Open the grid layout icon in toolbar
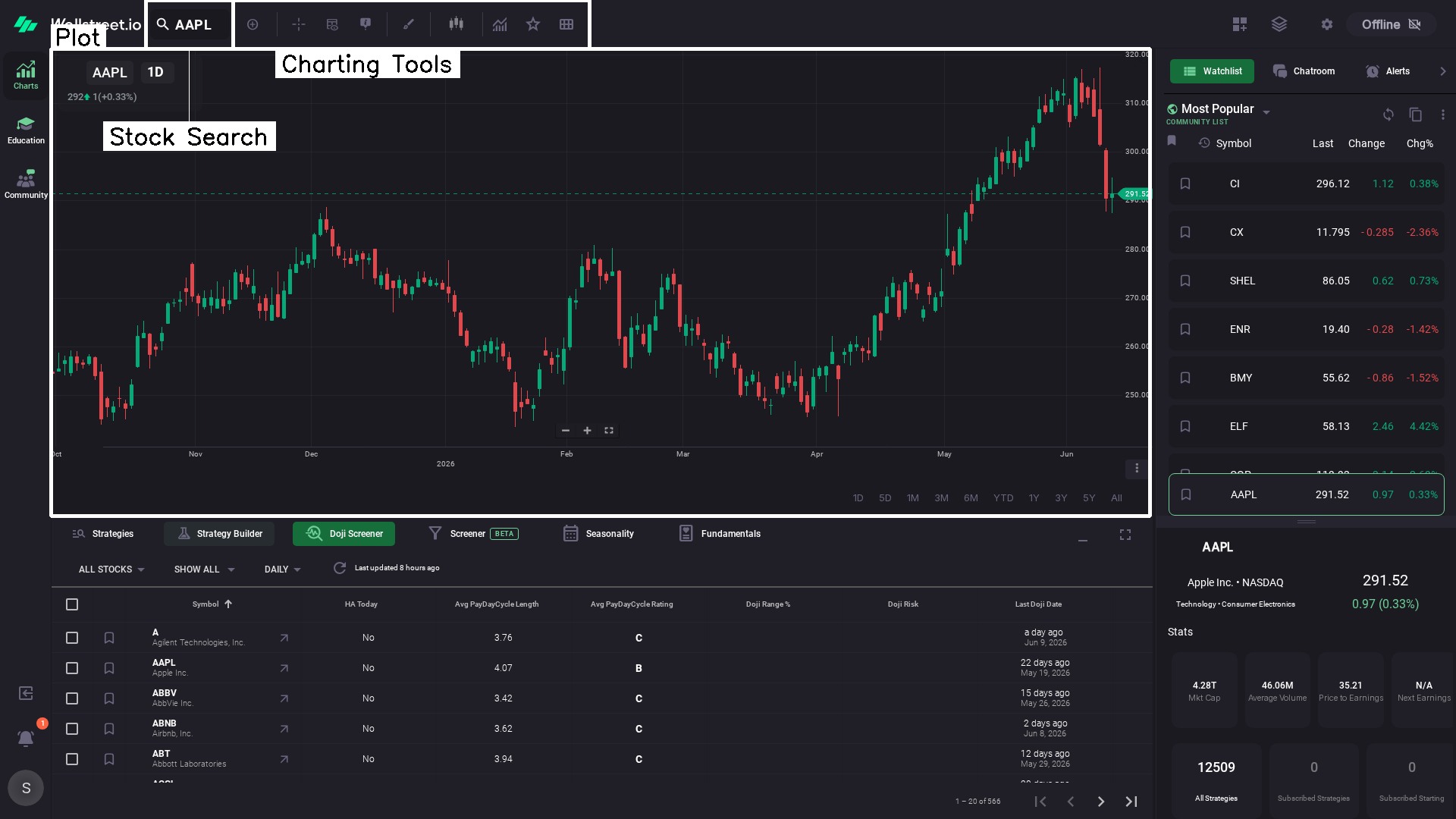The image size is (1456, 819). pos(566,24)
